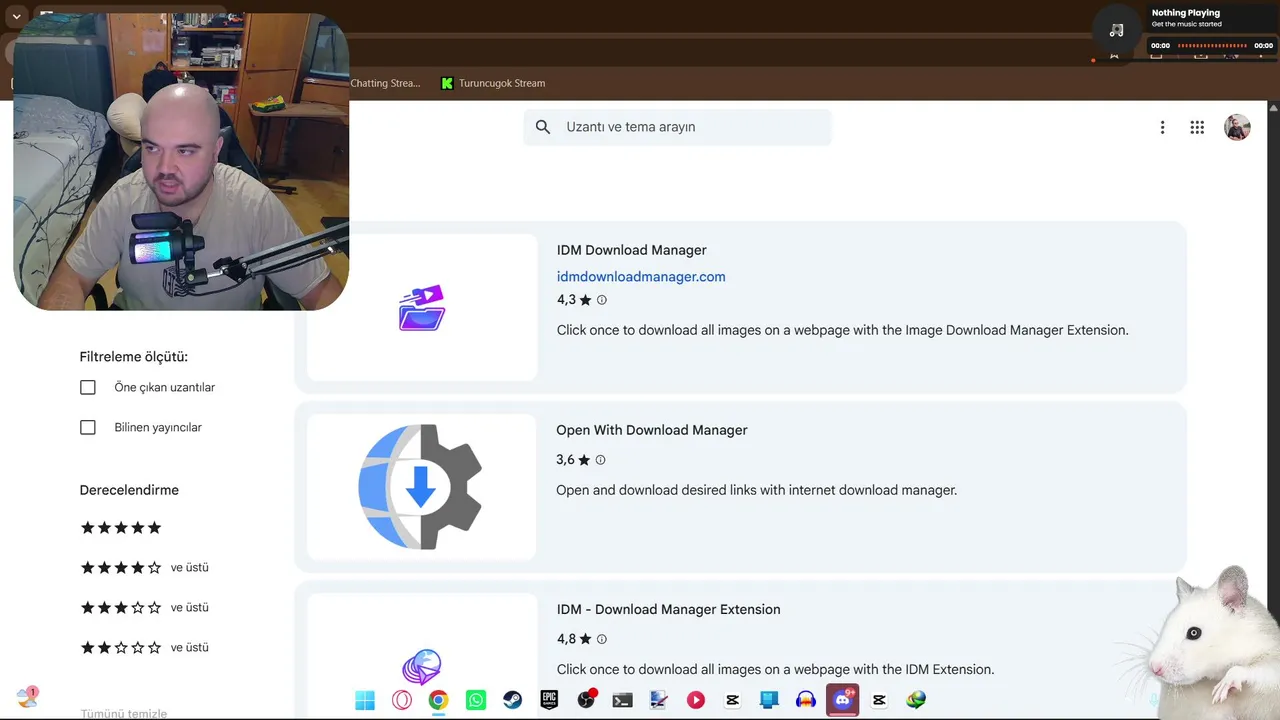Click the 'Nothing Playing' title in the player
Screen dimensions: 1280x720
tap(1186, 13)
